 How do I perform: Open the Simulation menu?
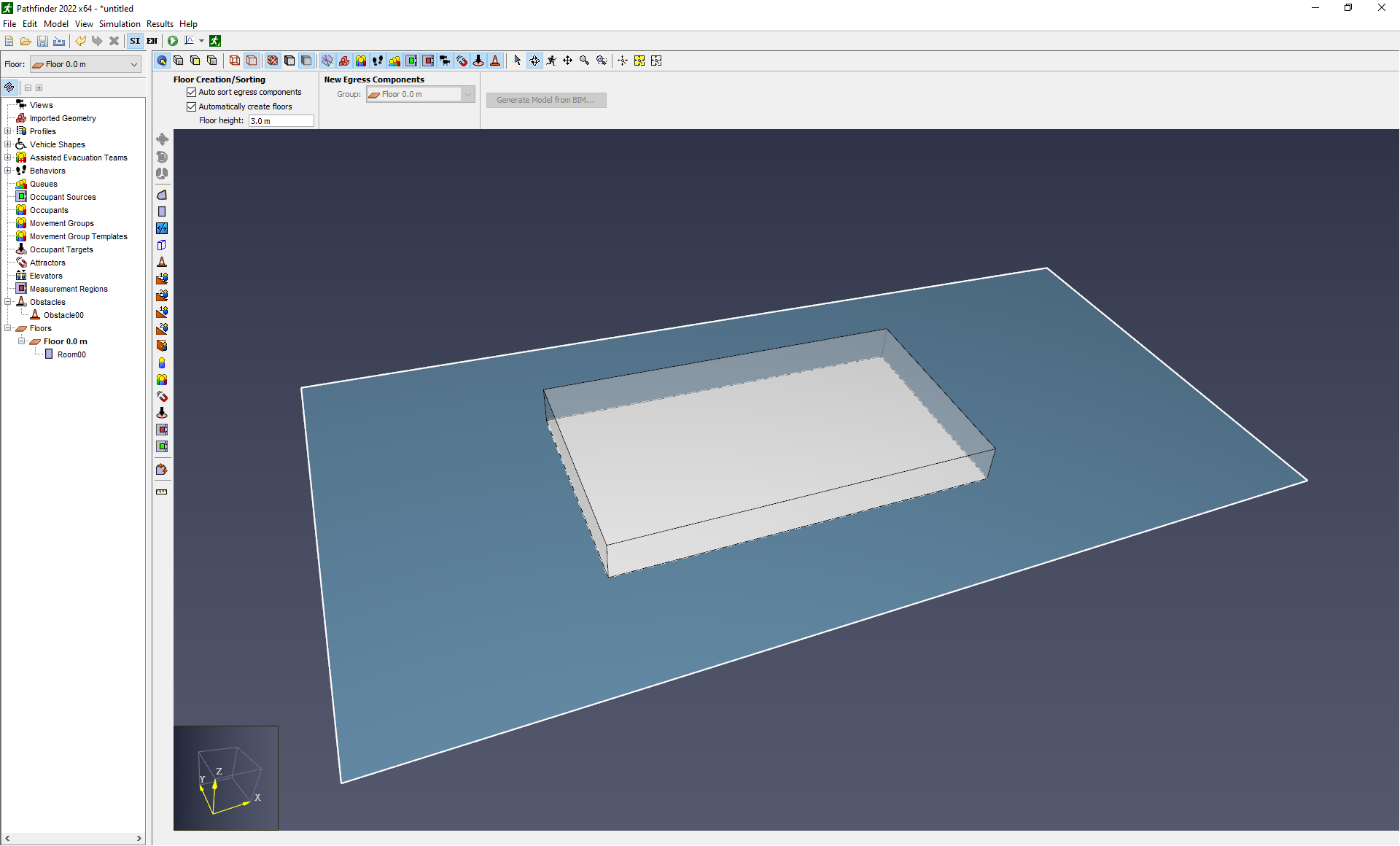[x=120, y=24]
